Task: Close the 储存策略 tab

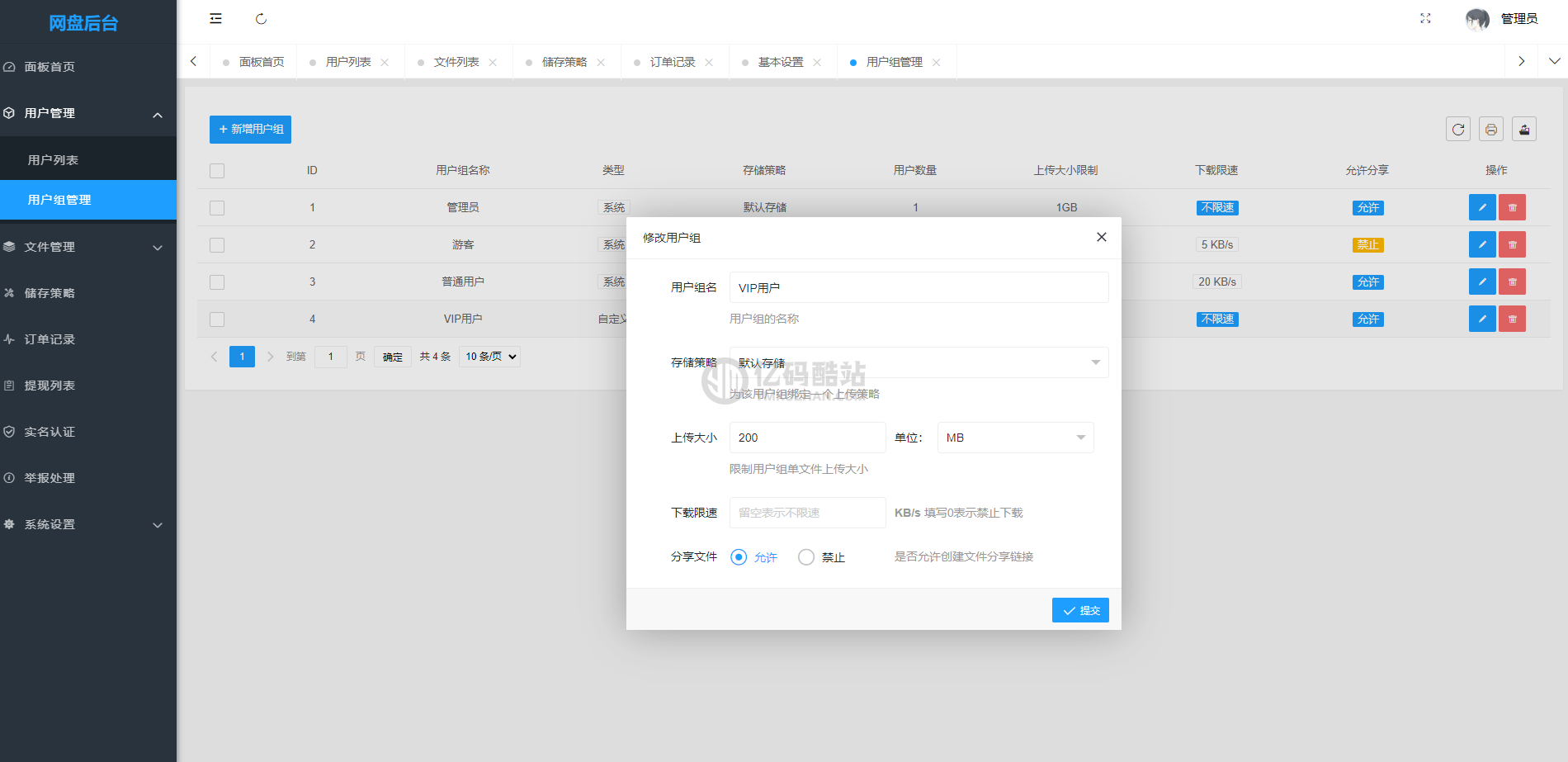Action: tap(601, 62)
